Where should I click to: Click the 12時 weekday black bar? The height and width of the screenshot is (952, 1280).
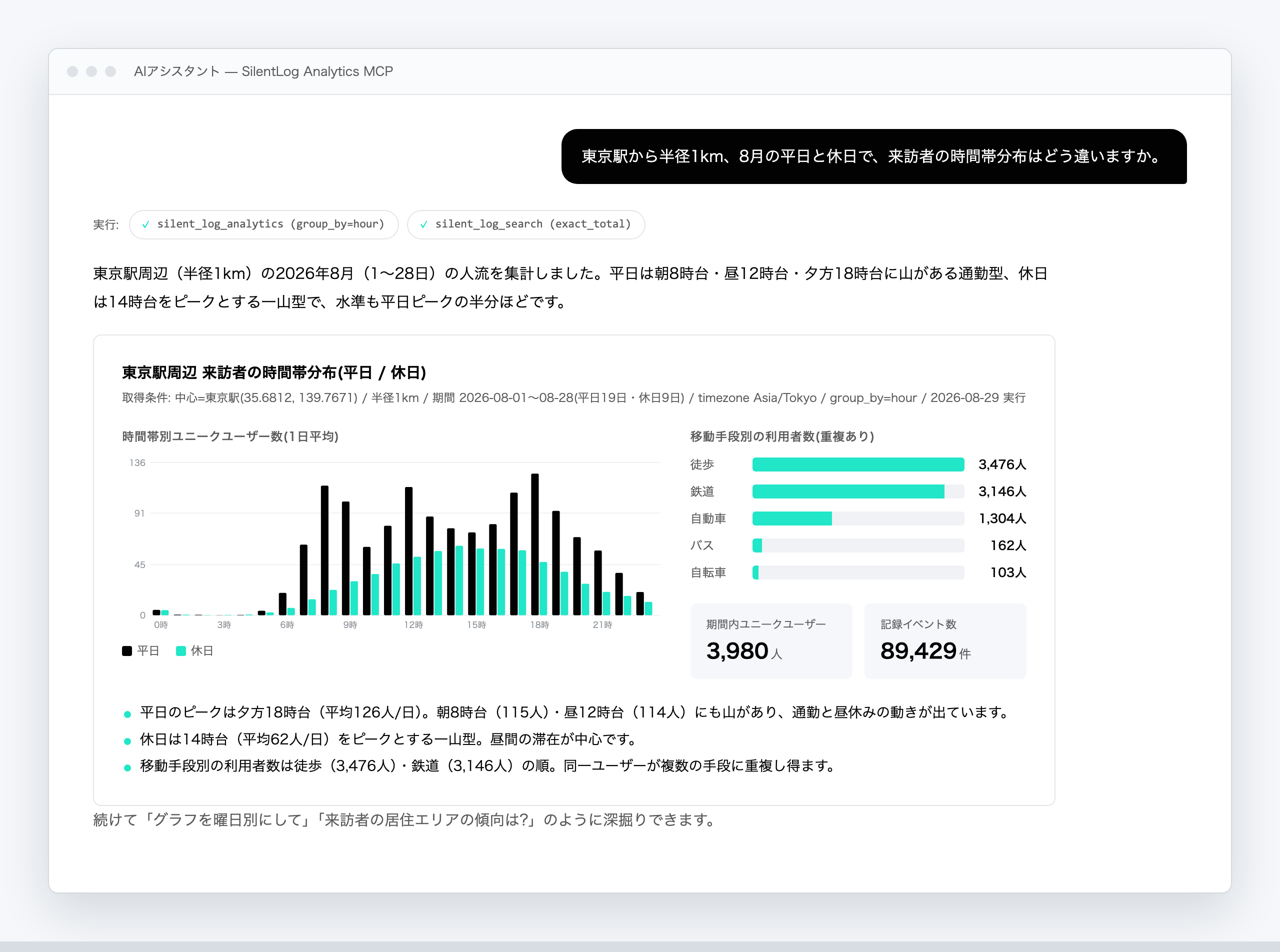pyautogui.click(x=408, y=551)
